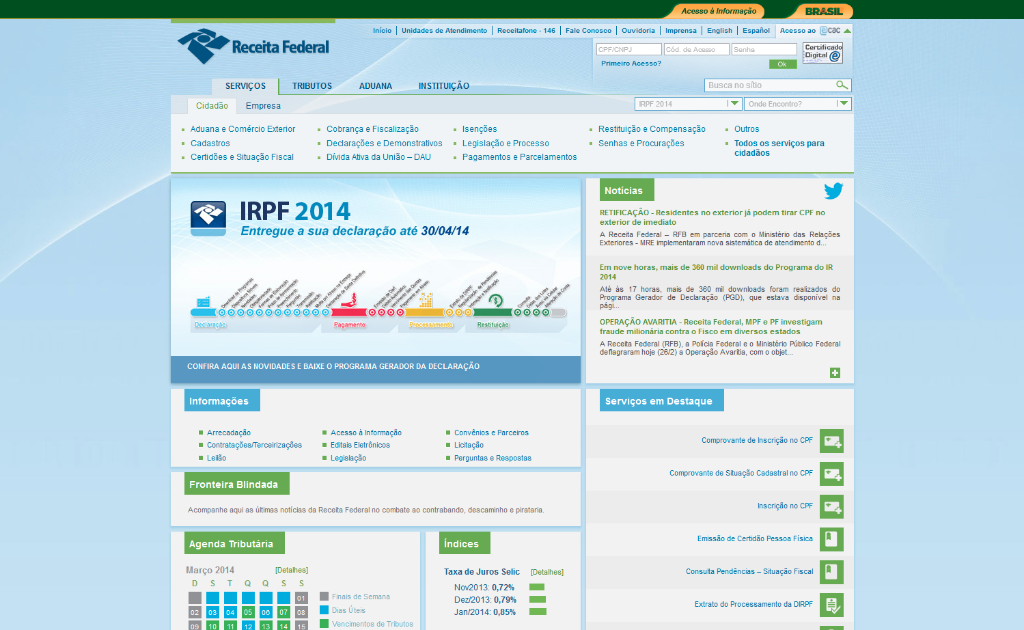Open Perguntas e Respostas link
This screenshot has width=1024, height=630.
click(492, 458)
